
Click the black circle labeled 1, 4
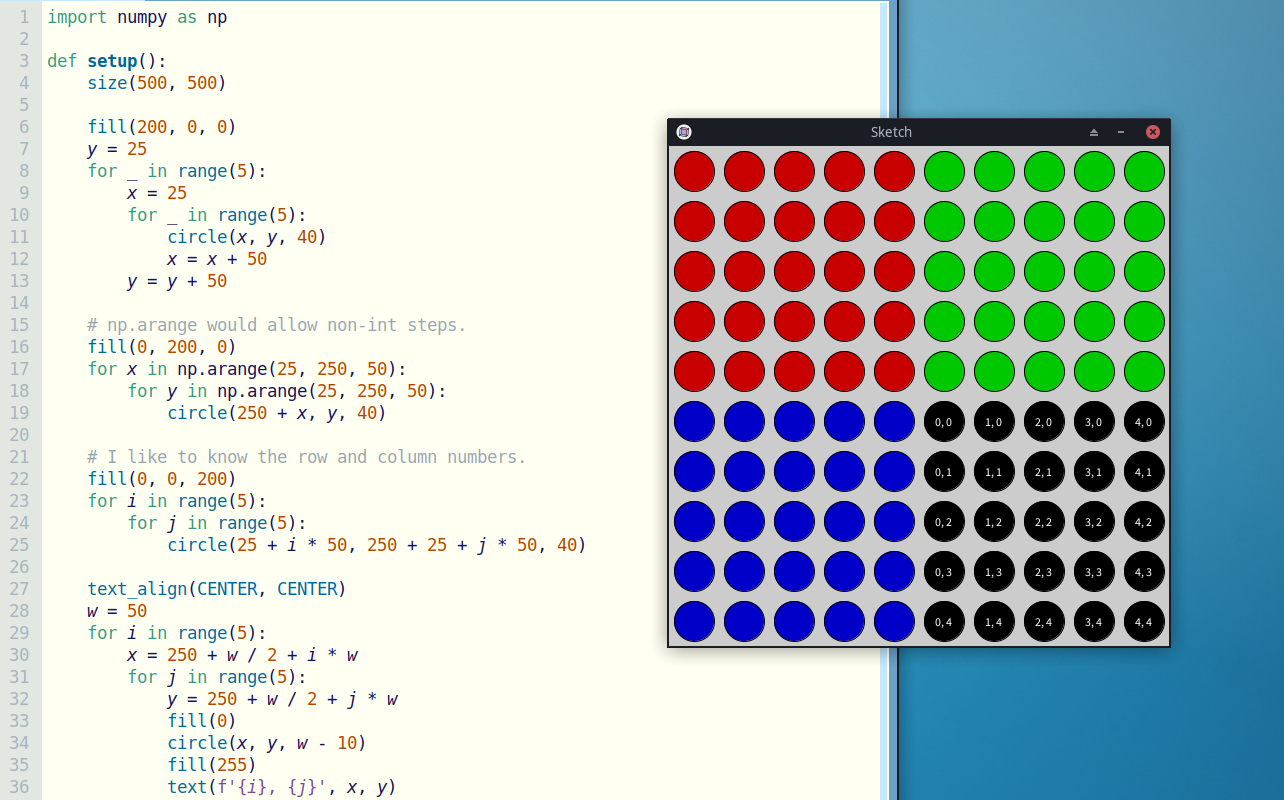coord(994,622)
